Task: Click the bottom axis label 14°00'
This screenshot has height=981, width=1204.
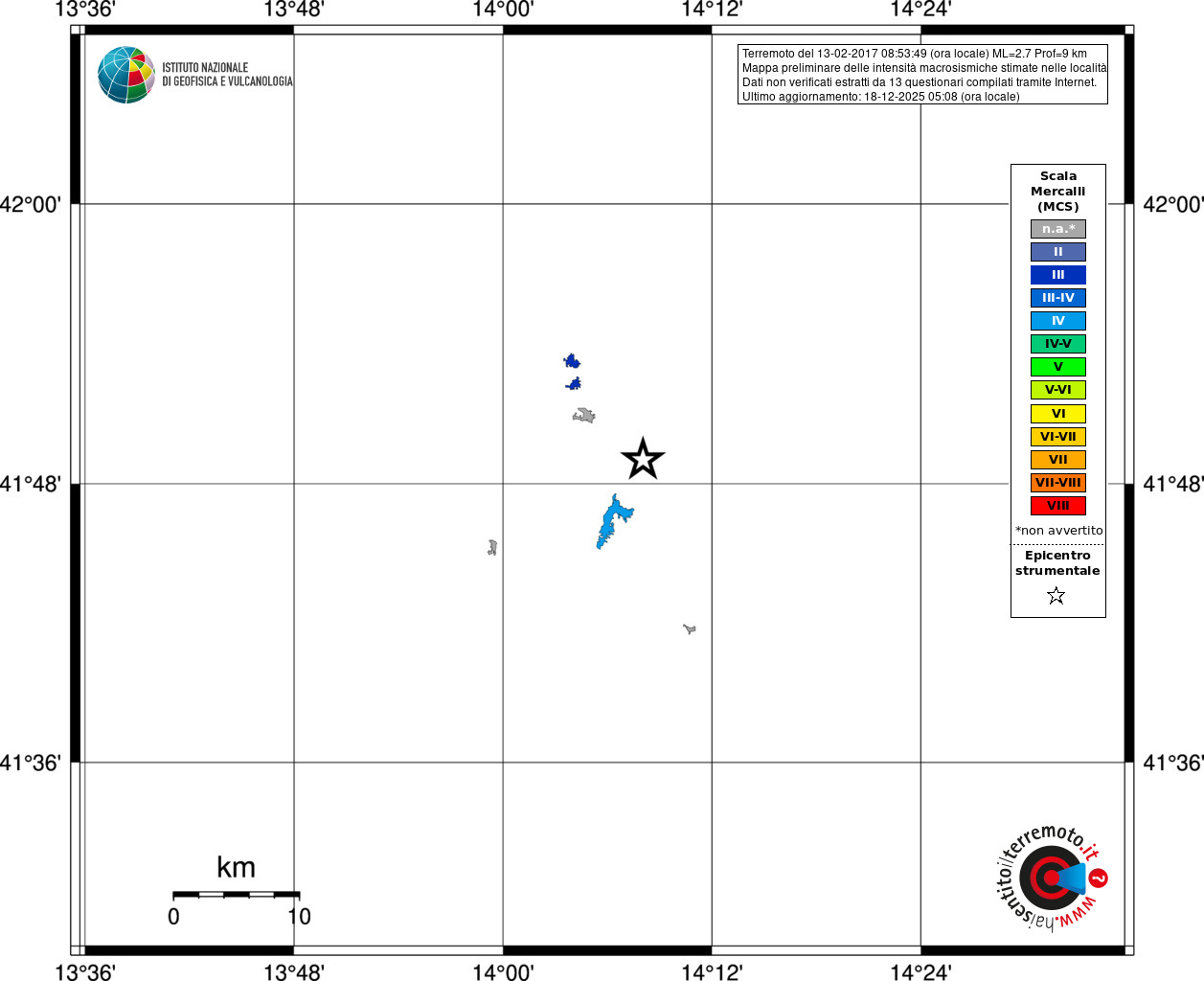Action: click(x=503, y=972)
